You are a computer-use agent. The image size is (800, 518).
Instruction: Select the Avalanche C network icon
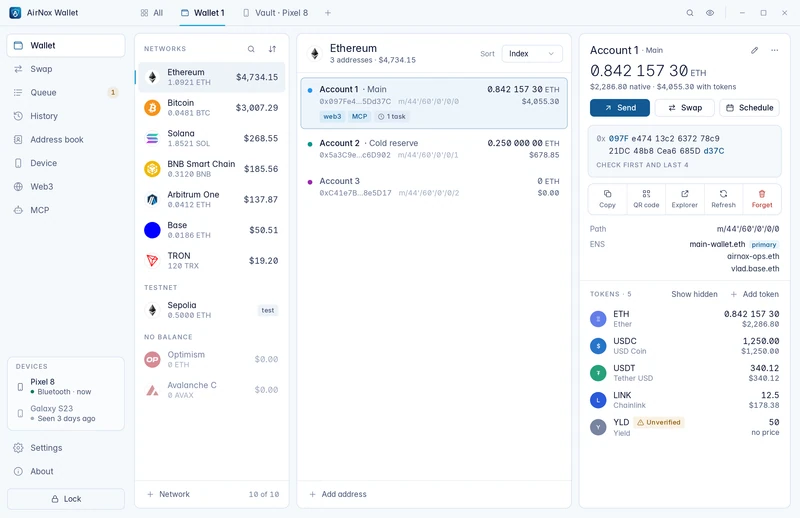coord(152,390)
